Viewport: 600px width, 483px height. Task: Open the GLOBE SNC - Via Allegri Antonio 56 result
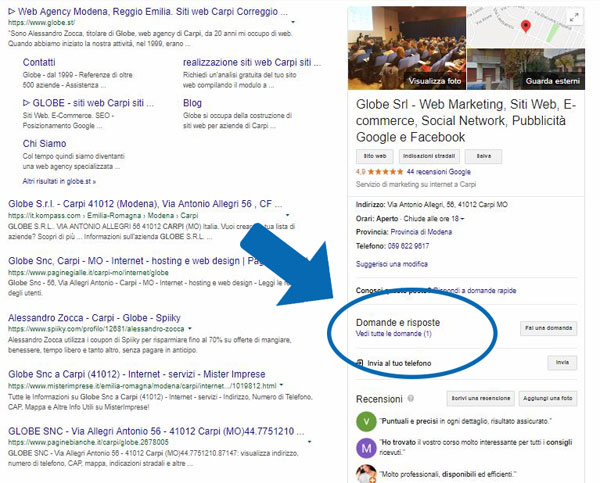[x=156, y=431]
